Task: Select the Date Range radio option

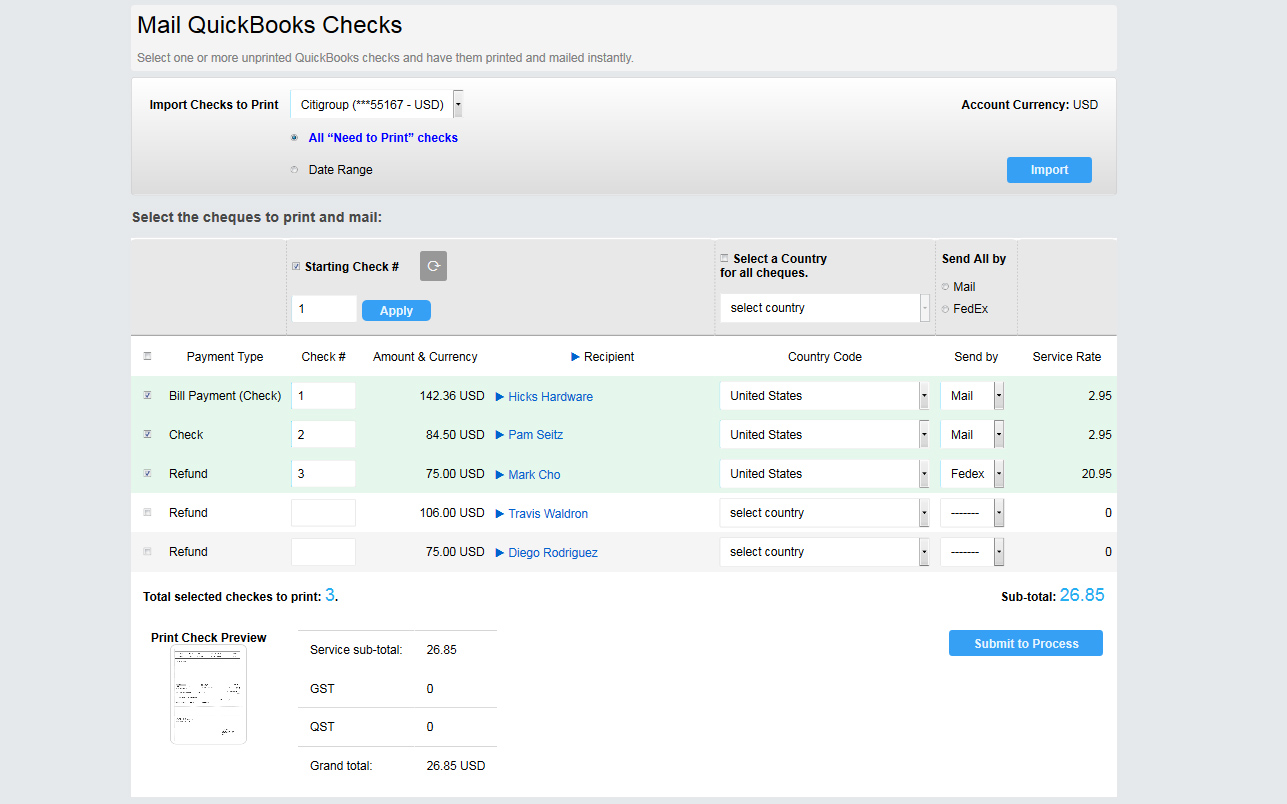Action: click(294, 170)
